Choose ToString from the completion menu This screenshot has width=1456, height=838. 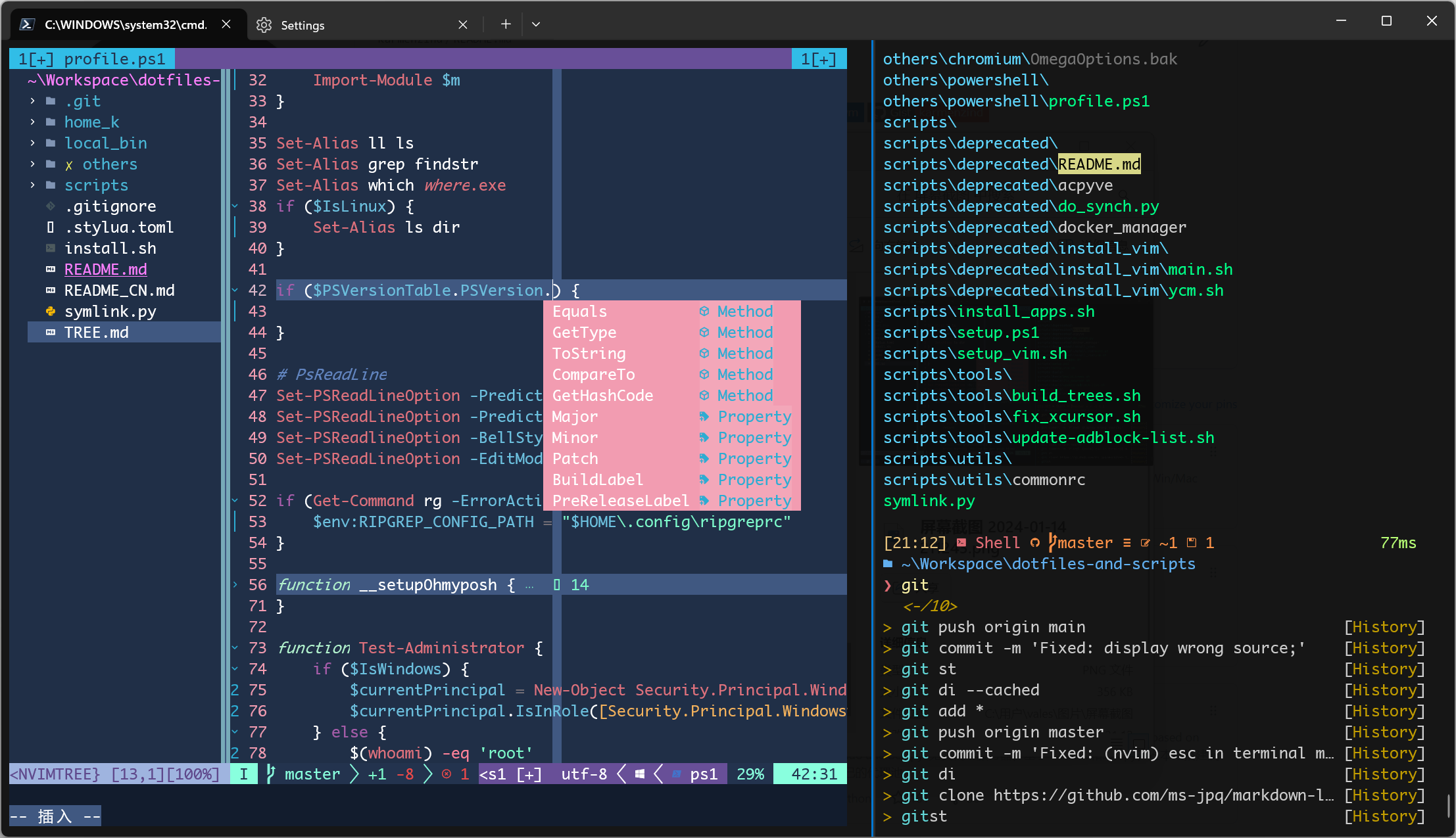(x=589, y=354)
